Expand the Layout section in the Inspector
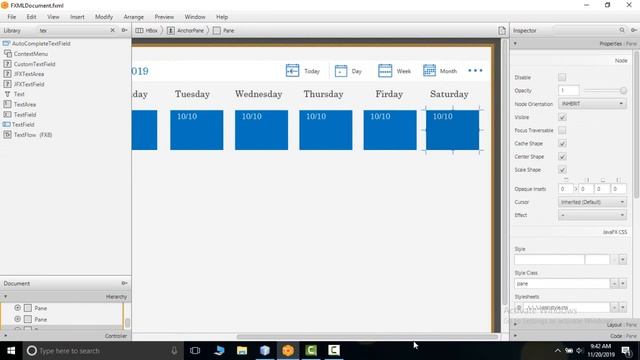 [x=575, y=324]
